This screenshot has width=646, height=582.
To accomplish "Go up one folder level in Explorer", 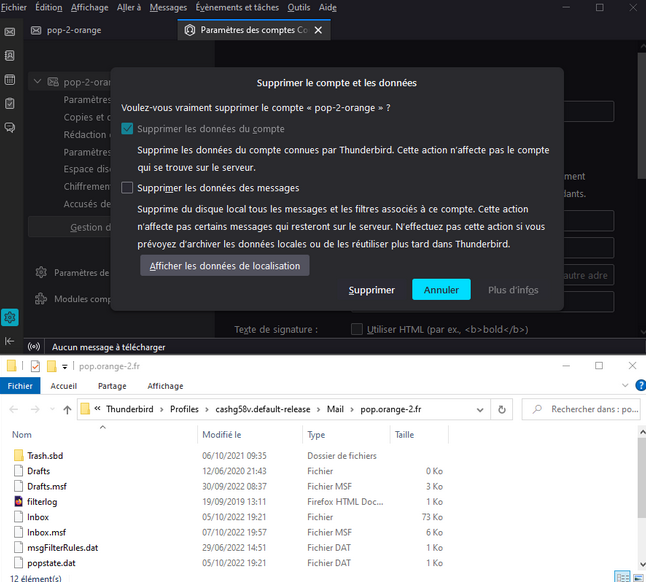I will click(x=67, y=409).
